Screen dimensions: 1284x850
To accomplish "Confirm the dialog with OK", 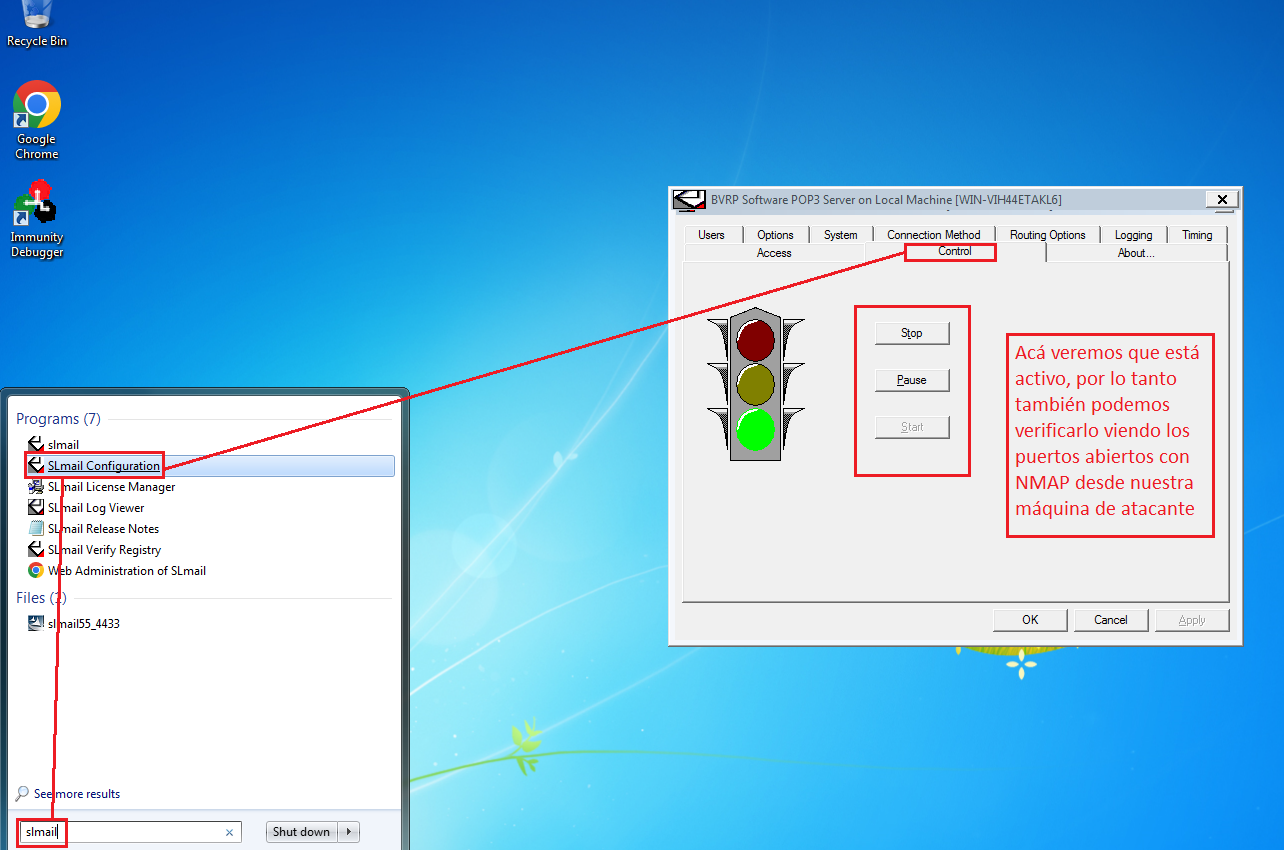I will [1030, 620].
